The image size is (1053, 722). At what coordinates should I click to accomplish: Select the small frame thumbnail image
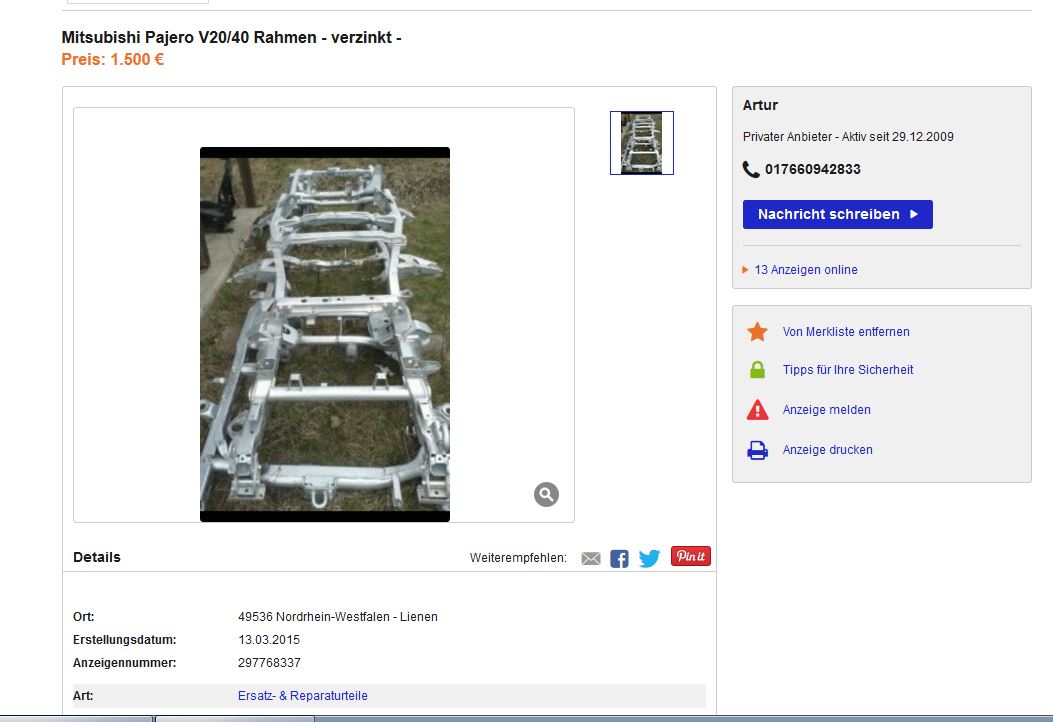coord(642,143)
